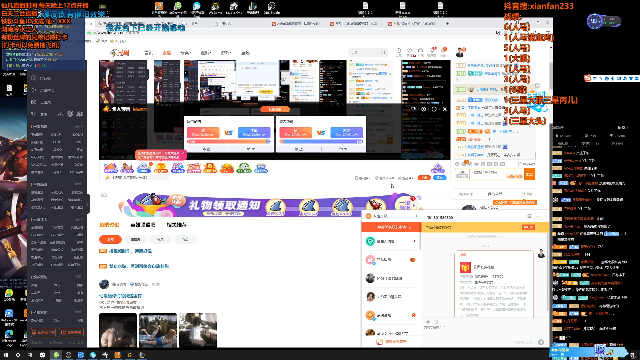Open the second pinned post link in the feed
The width and height of the screenshot is (640, 360).
[139, 266]
